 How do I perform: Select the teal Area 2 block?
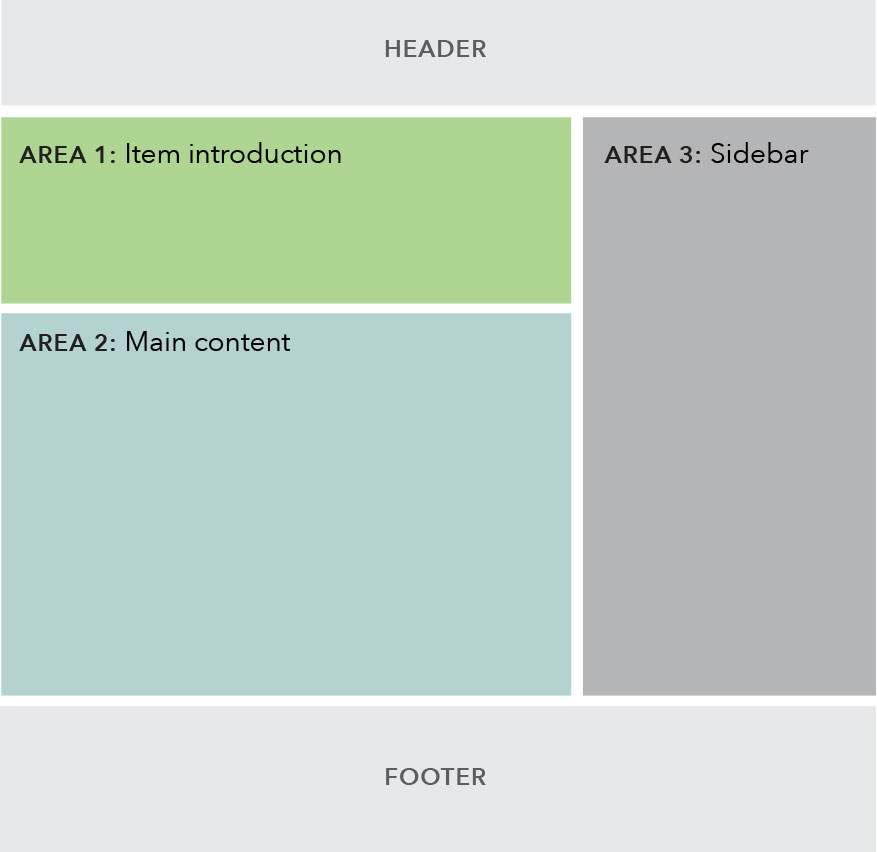(286, 505)
